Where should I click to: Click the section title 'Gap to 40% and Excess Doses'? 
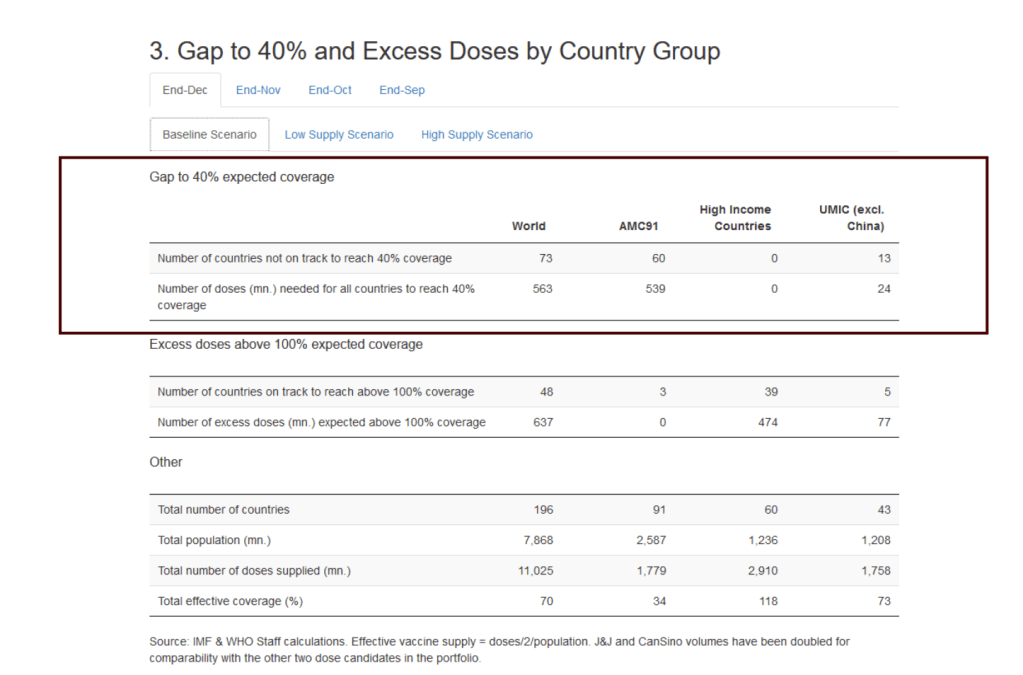[434, 51]
